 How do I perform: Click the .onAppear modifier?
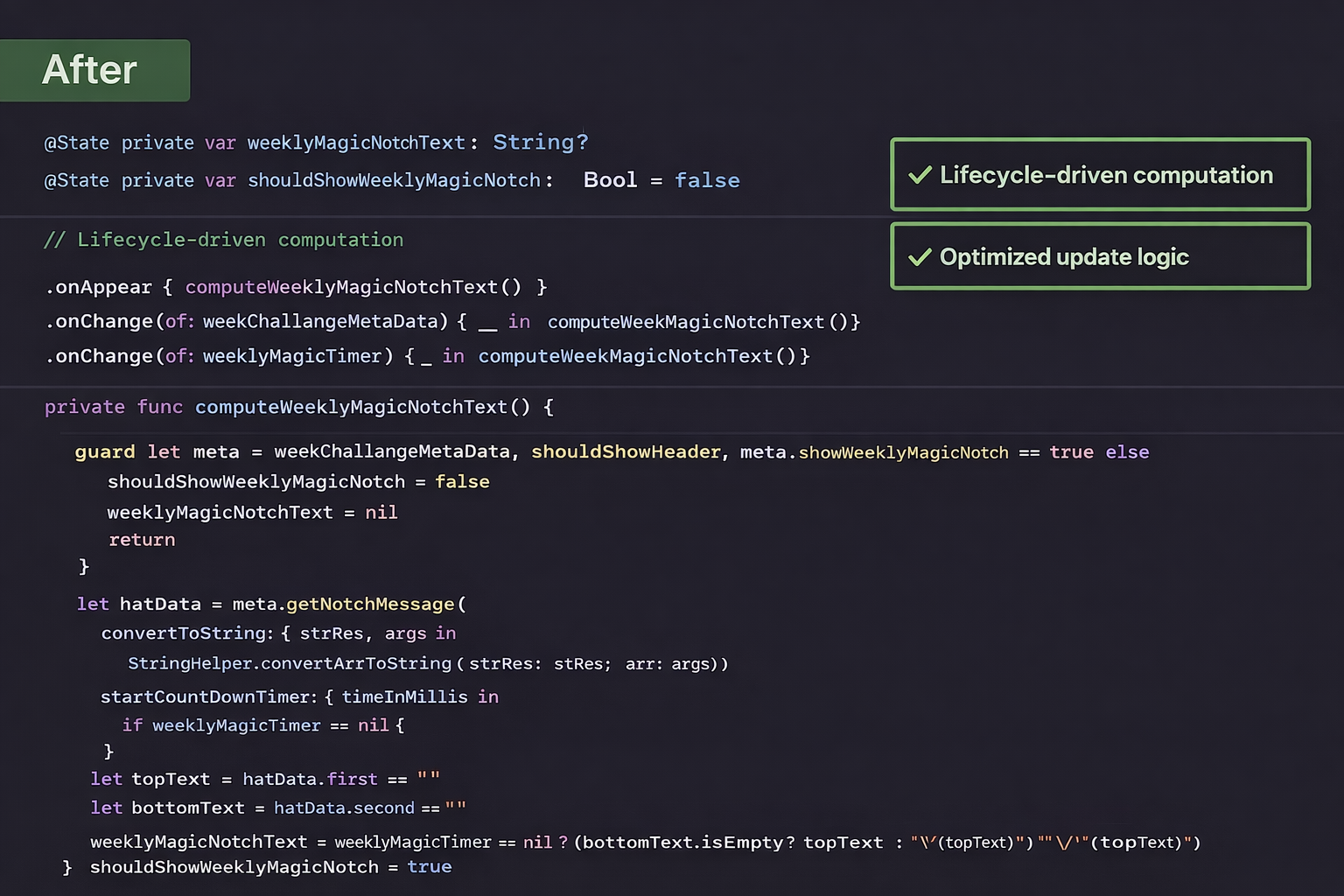pyautogui.click(x=98, y=287)
